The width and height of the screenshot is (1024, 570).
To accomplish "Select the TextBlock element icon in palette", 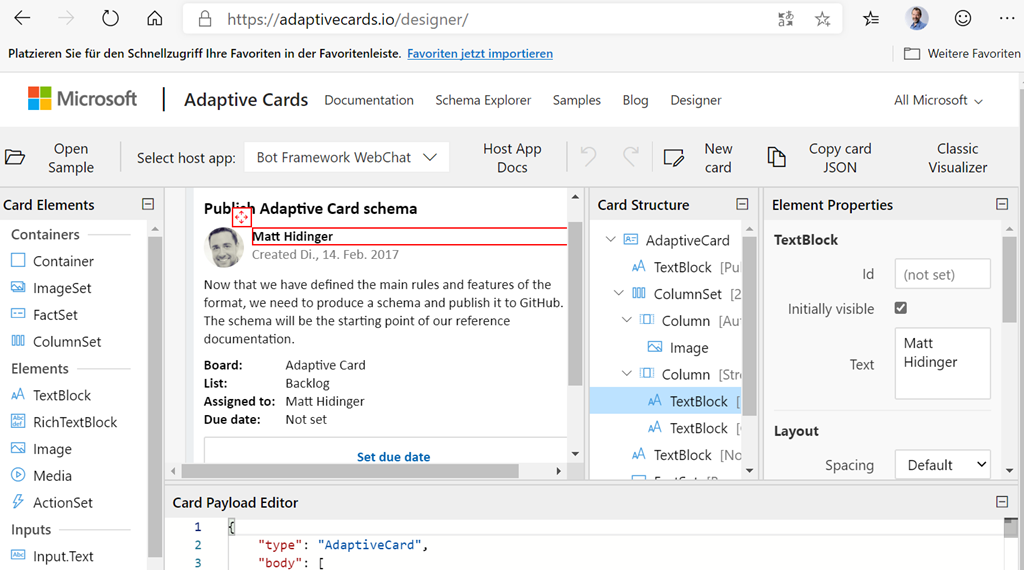I will pyautogui.click(x=18, y=394).
